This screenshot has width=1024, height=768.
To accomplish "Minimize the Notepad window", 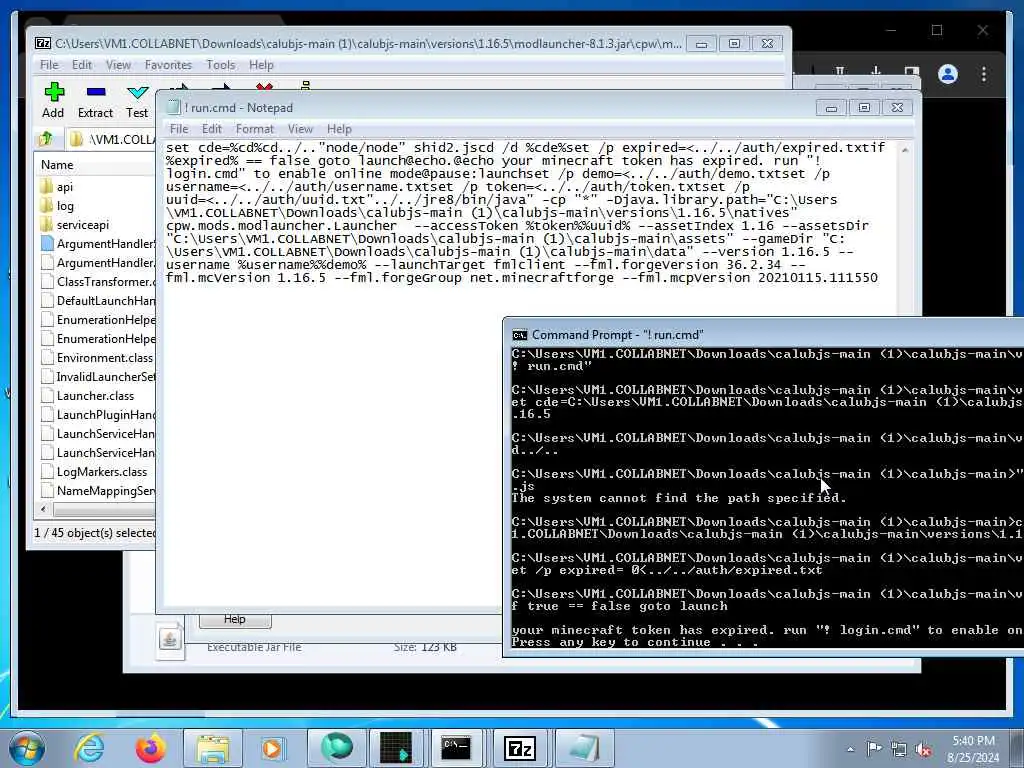I will pyautogui.click(x=831, y=108).
